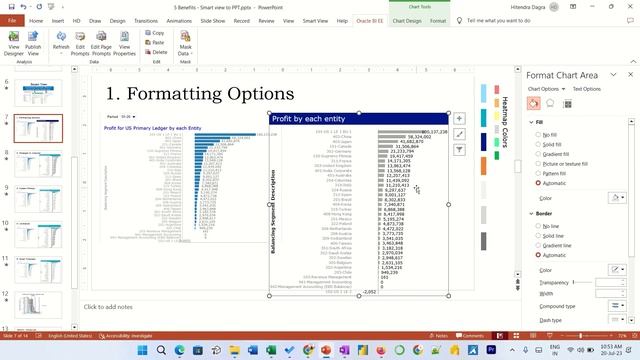Click Delete in the Edit group
This screenshot has width=640, height=360.
coord(156,52)
